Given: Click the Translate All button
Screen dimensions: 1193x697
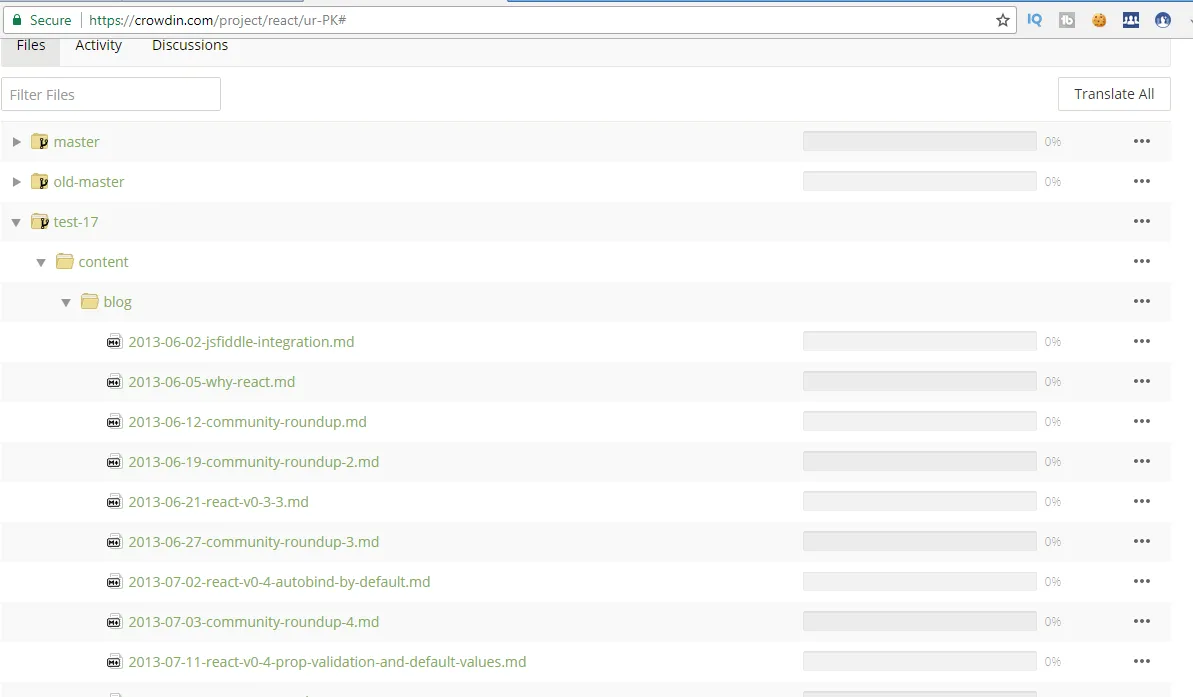Looking at the screenshot, I should [x=1114, y=94].
